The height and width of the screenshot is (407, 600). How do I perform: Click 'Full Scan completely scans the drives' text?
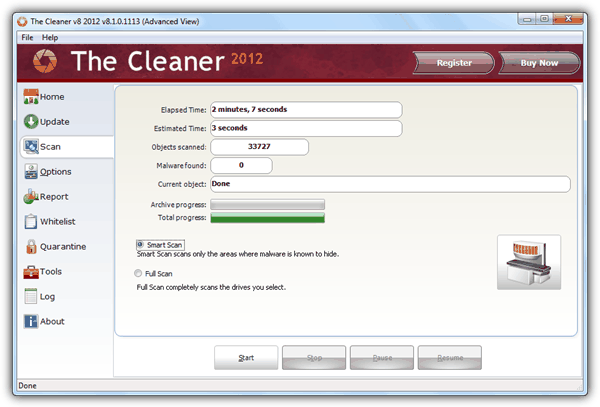pyautogui.click(x=211, y=287)
